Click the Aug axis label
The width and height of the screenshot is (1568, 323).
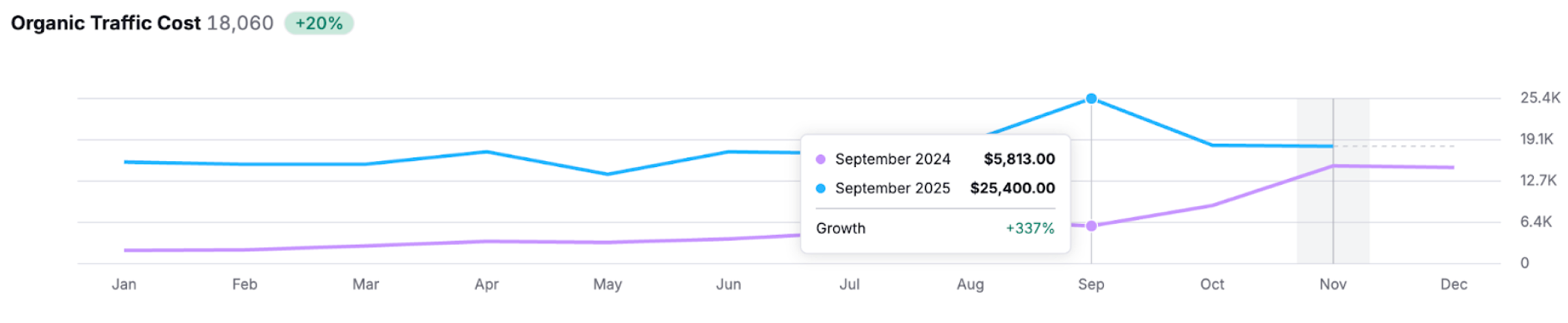coord(970,284)
